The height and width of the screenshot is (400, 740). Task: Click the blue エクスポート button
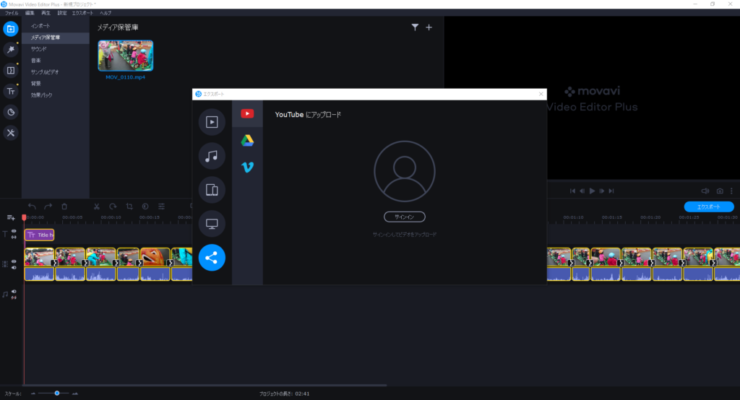pos(709,207)
